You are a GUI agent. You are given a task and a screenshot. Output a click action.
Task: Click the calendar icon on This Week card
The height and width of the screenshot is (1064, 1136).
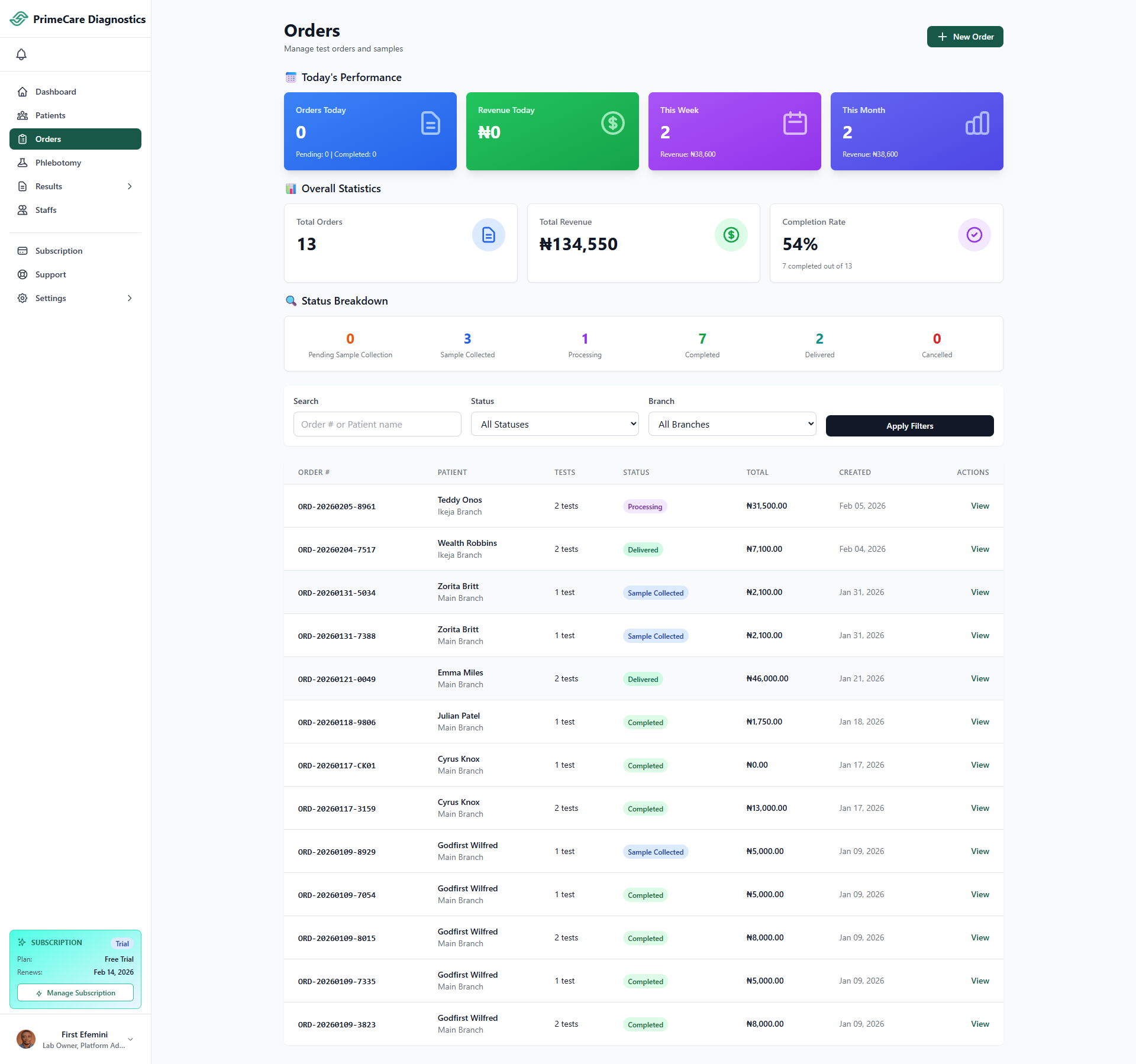(795, 123)
